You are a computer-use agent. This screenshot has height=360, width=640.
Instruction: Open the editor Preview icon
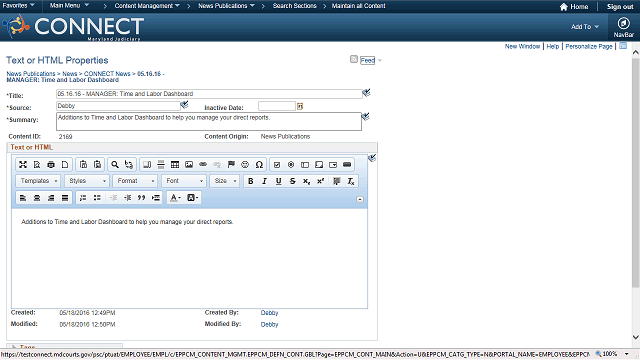point(37,164)
